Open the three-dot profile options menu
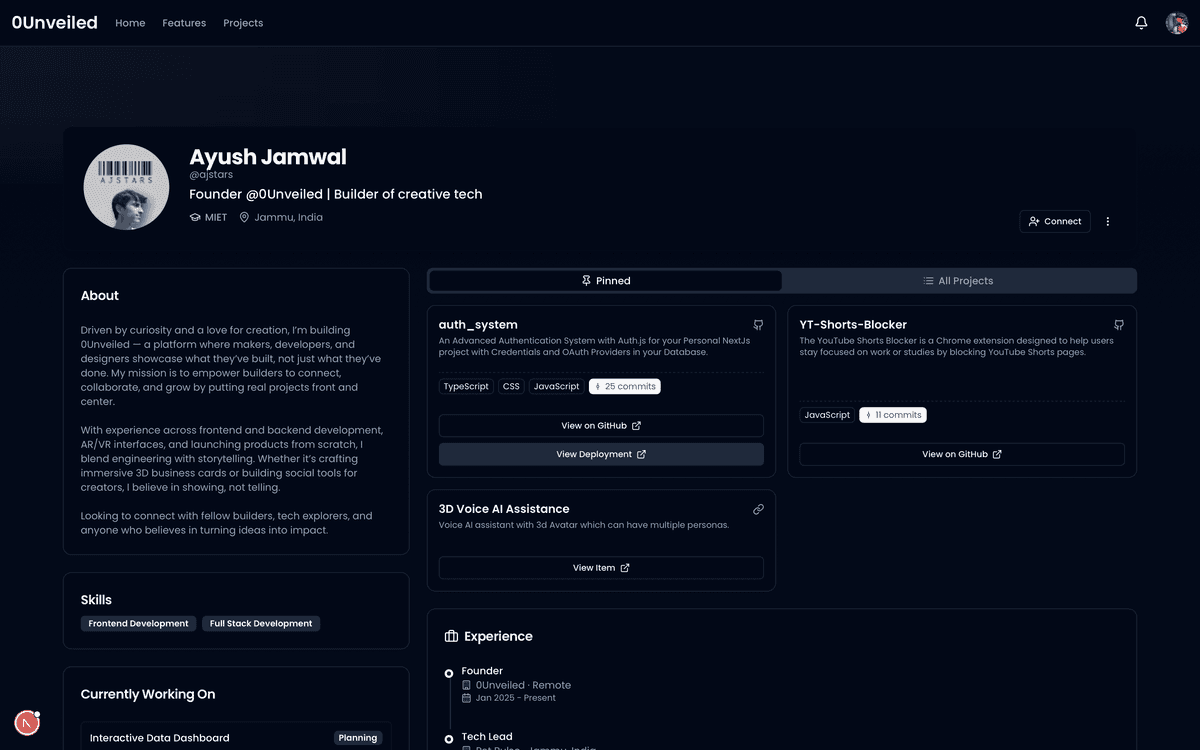This screenshot has height=750, width=1200. [x=1108, y=221]
